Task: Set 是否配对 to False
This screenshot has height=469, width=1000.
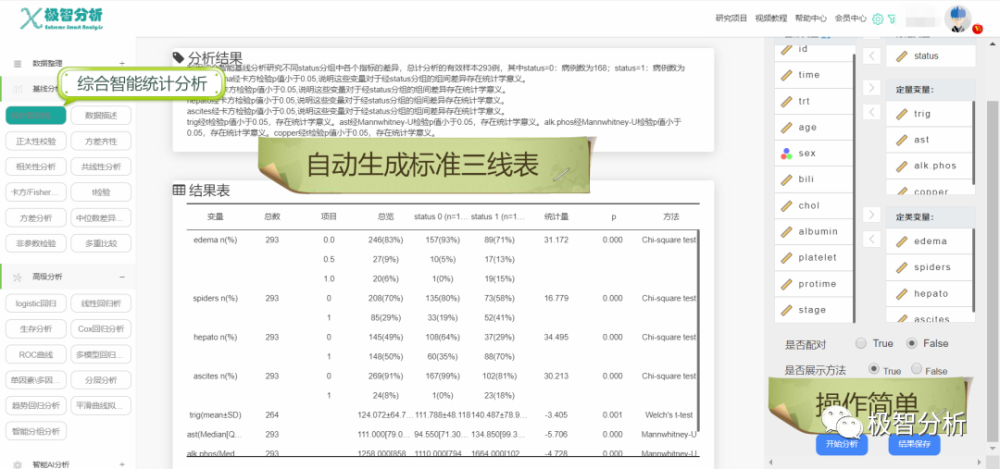Action: click(912, 343)
